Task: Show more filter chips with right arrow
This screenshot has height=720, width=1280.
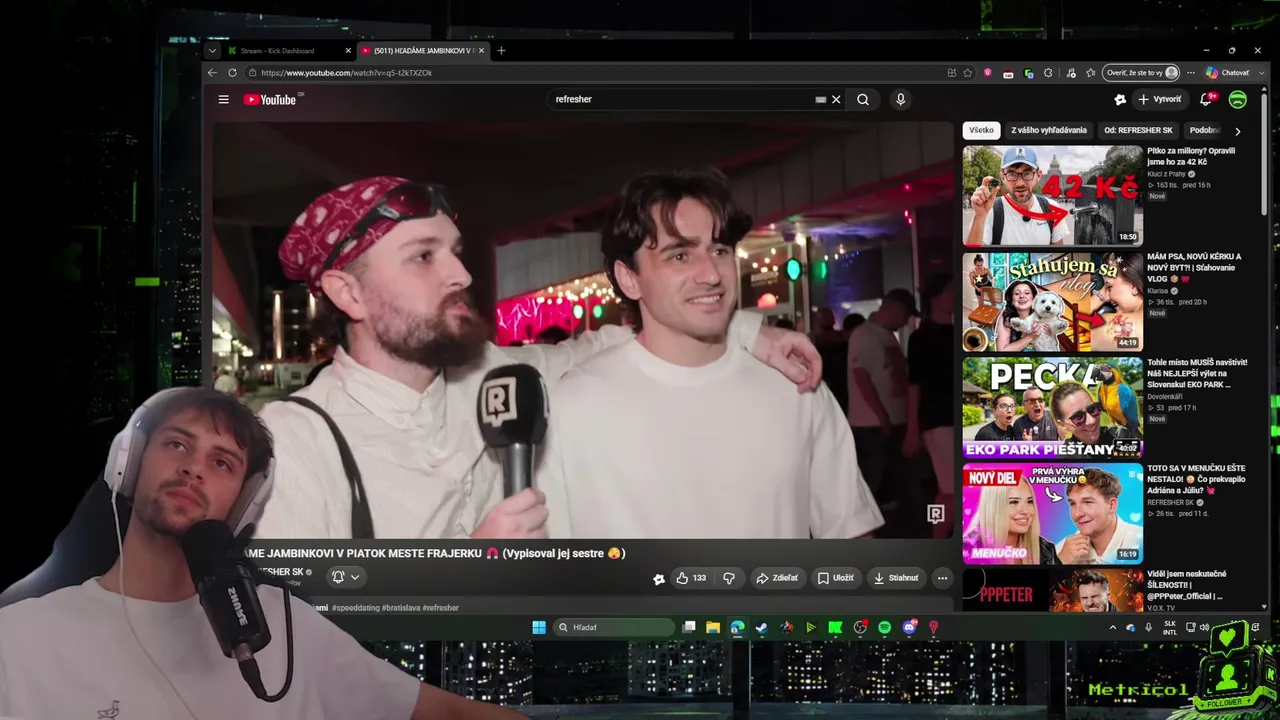Action: point(1237,131)
